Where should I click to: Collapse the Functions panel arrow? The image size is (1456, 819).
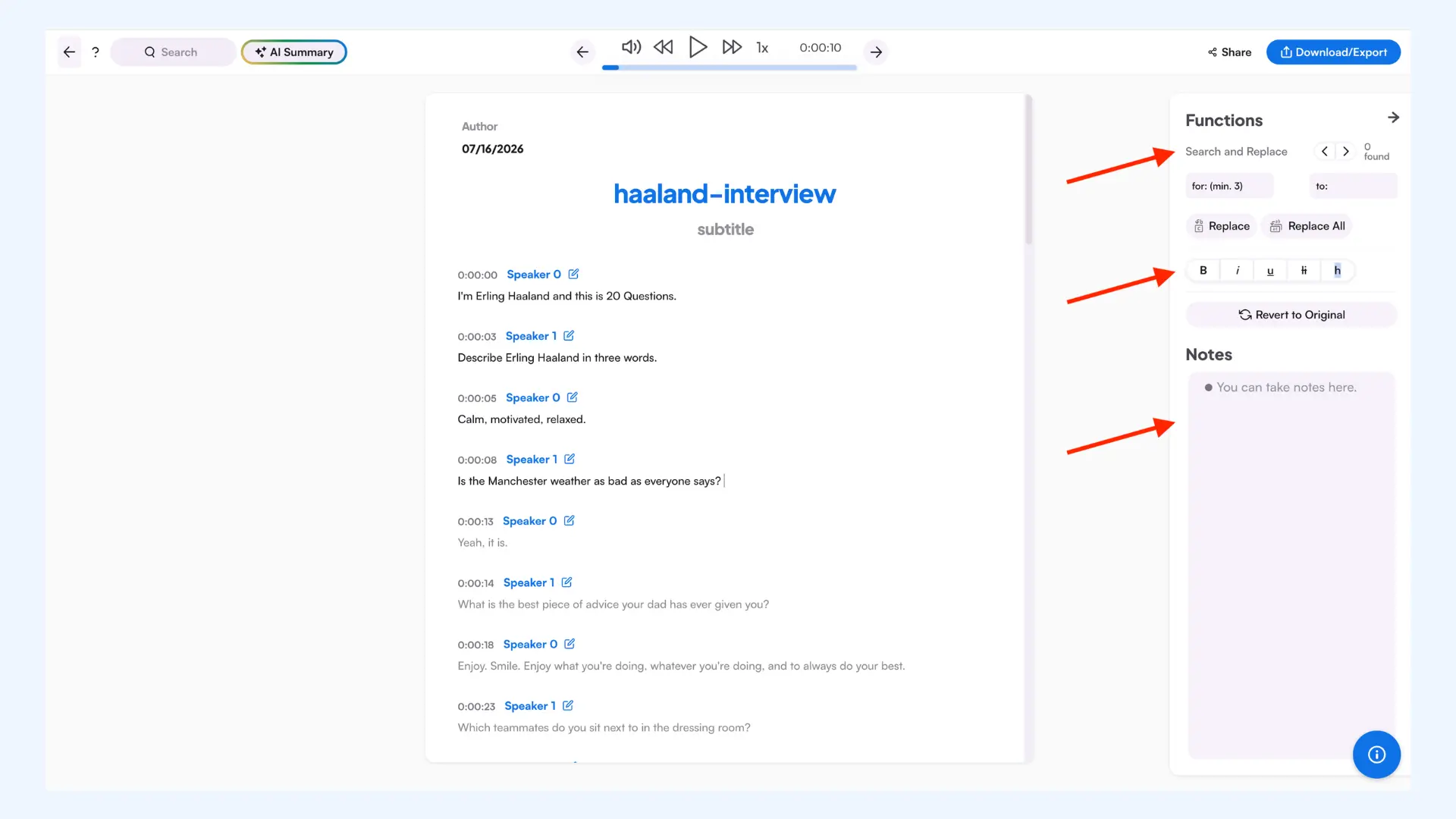pyautogui.click(x=1393, y=118)
